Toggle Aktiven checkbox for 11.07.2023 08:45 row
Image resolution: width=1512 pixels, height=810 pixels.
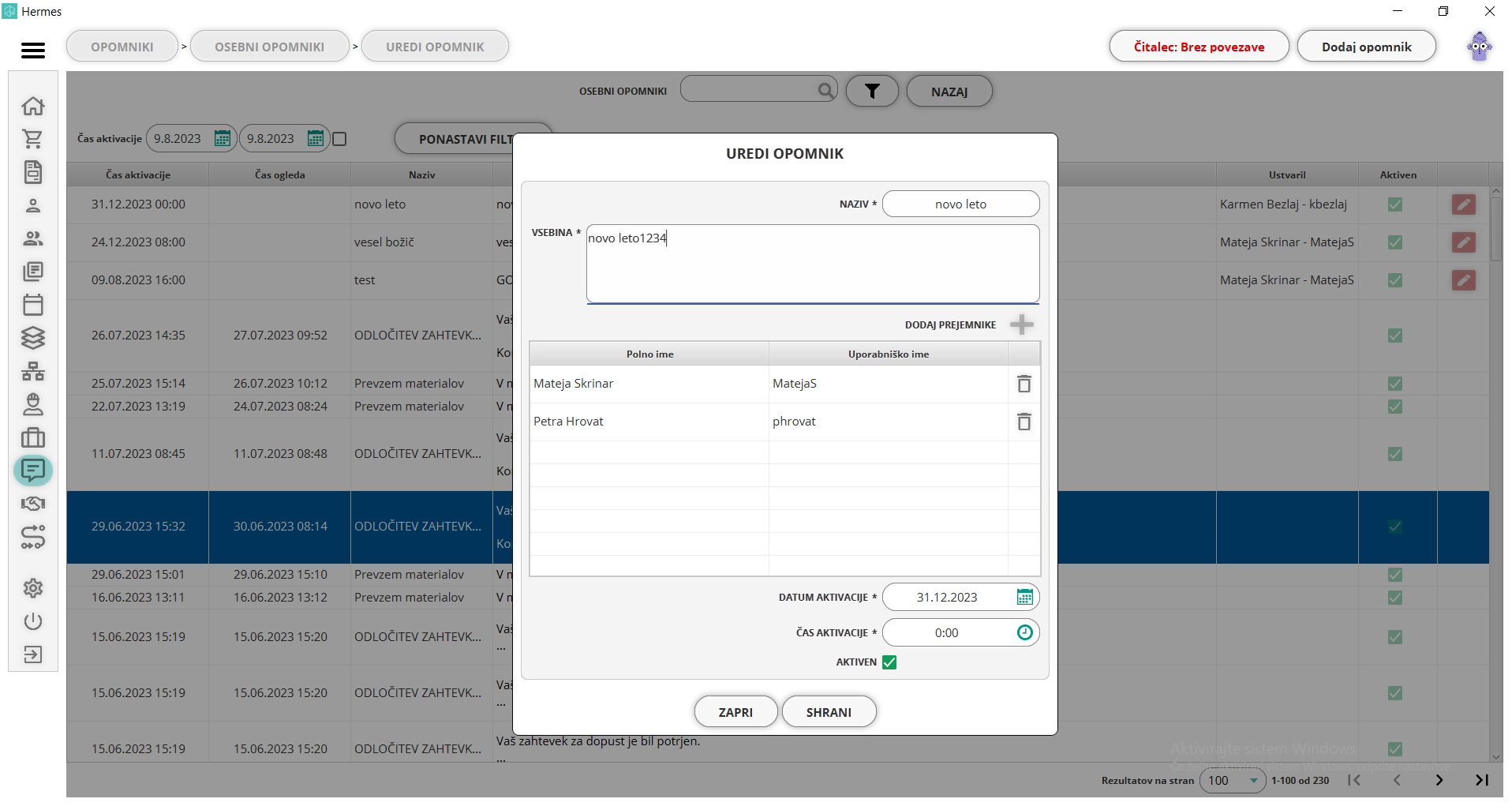(1395, 454)
